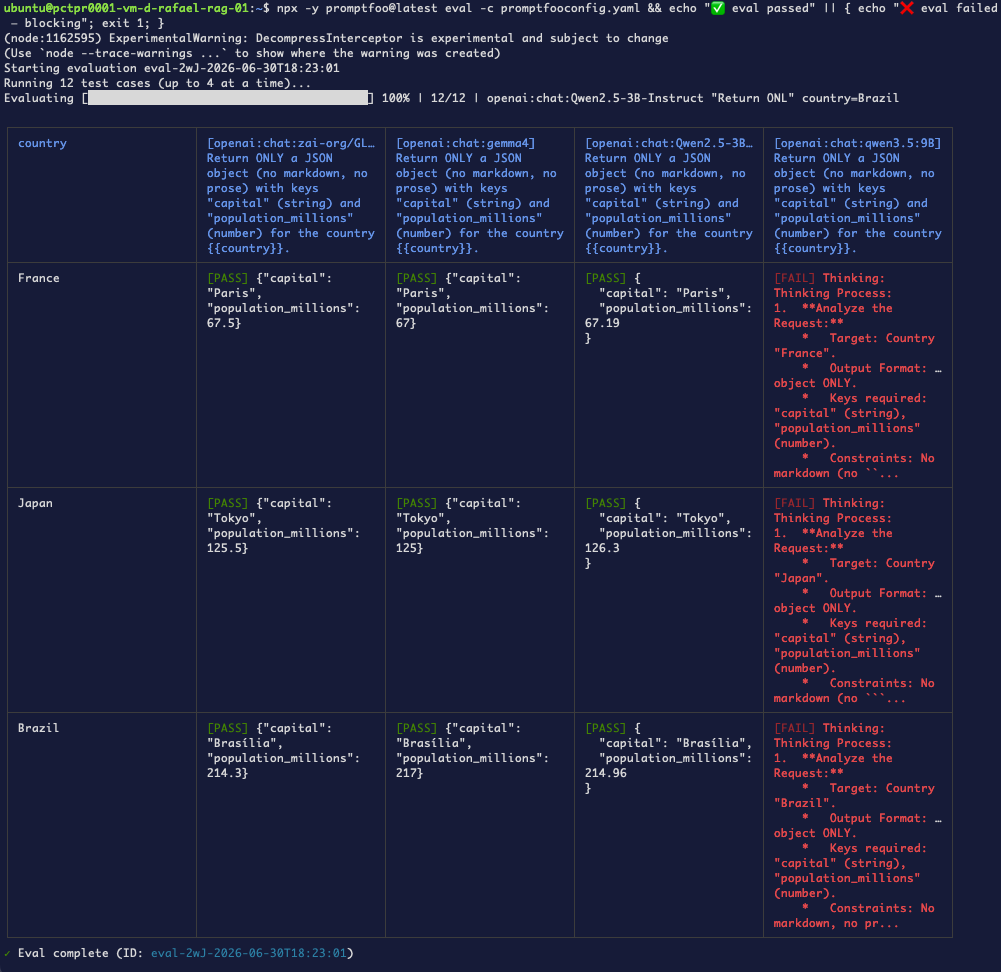Click the ubuntu@pctpr0001 shell prompt
The height and width of the screenshot is (972, 1001).
[137, 8]
